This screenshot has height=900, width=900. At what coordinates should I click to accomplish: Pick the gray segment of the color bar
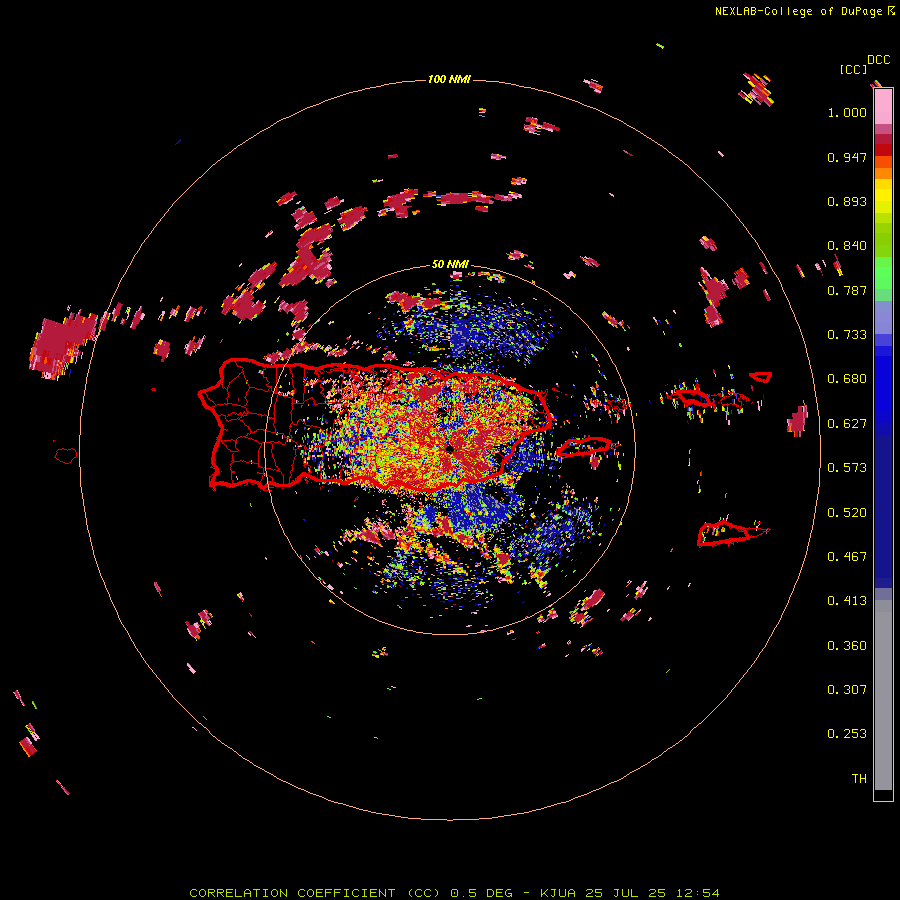[883, 695]
